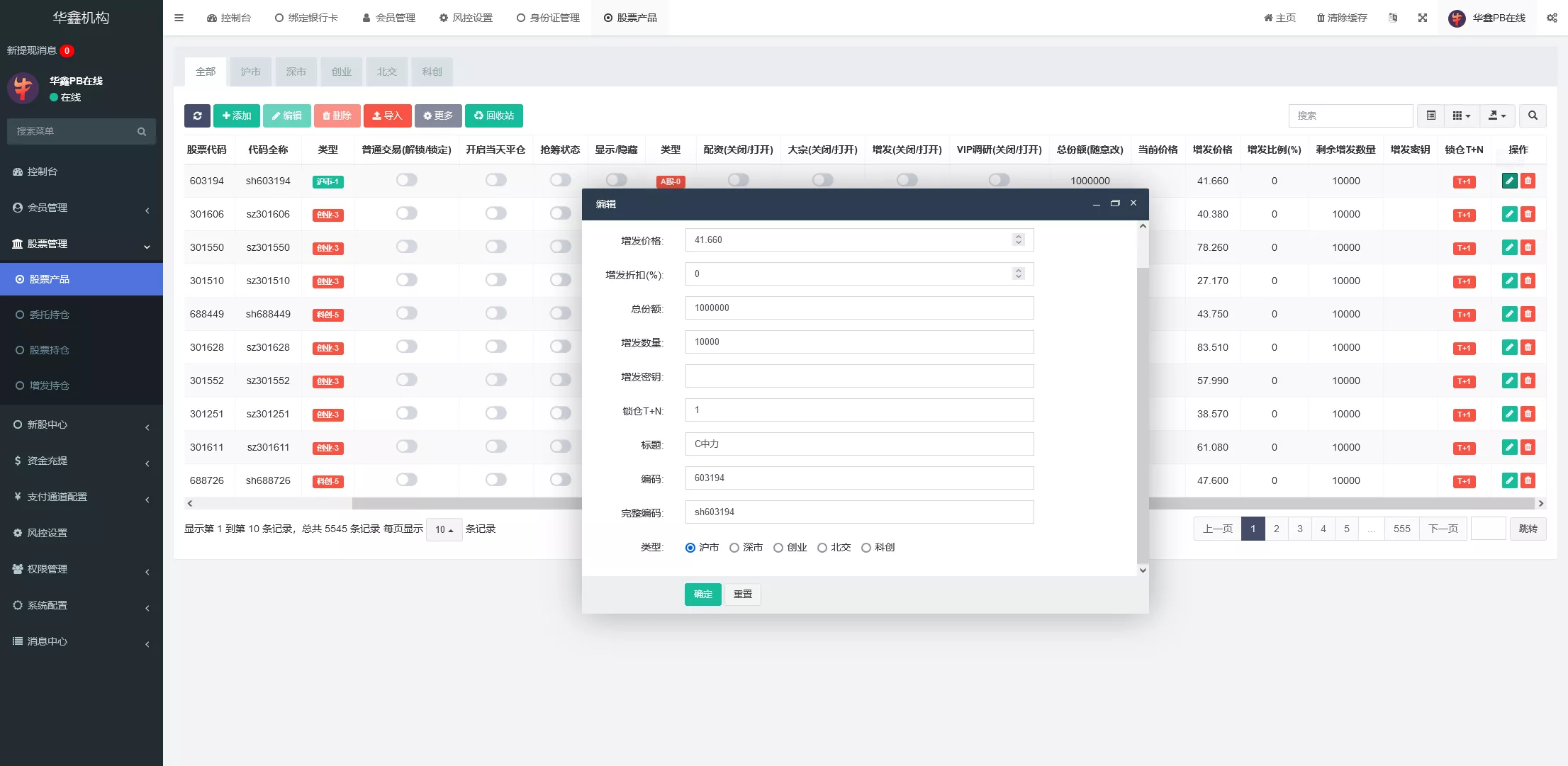Select the 深市 radio option
This screenshot has width=1568, height=766.
(734, 548)
